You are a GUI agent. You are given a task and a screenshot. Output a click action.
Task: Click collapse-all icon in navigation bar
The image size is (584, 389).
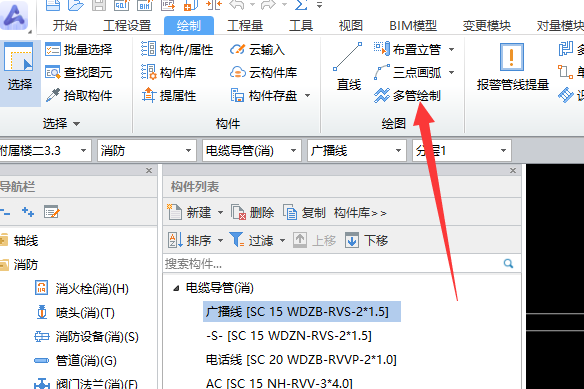pyautogui.click(x=5, y=212)
